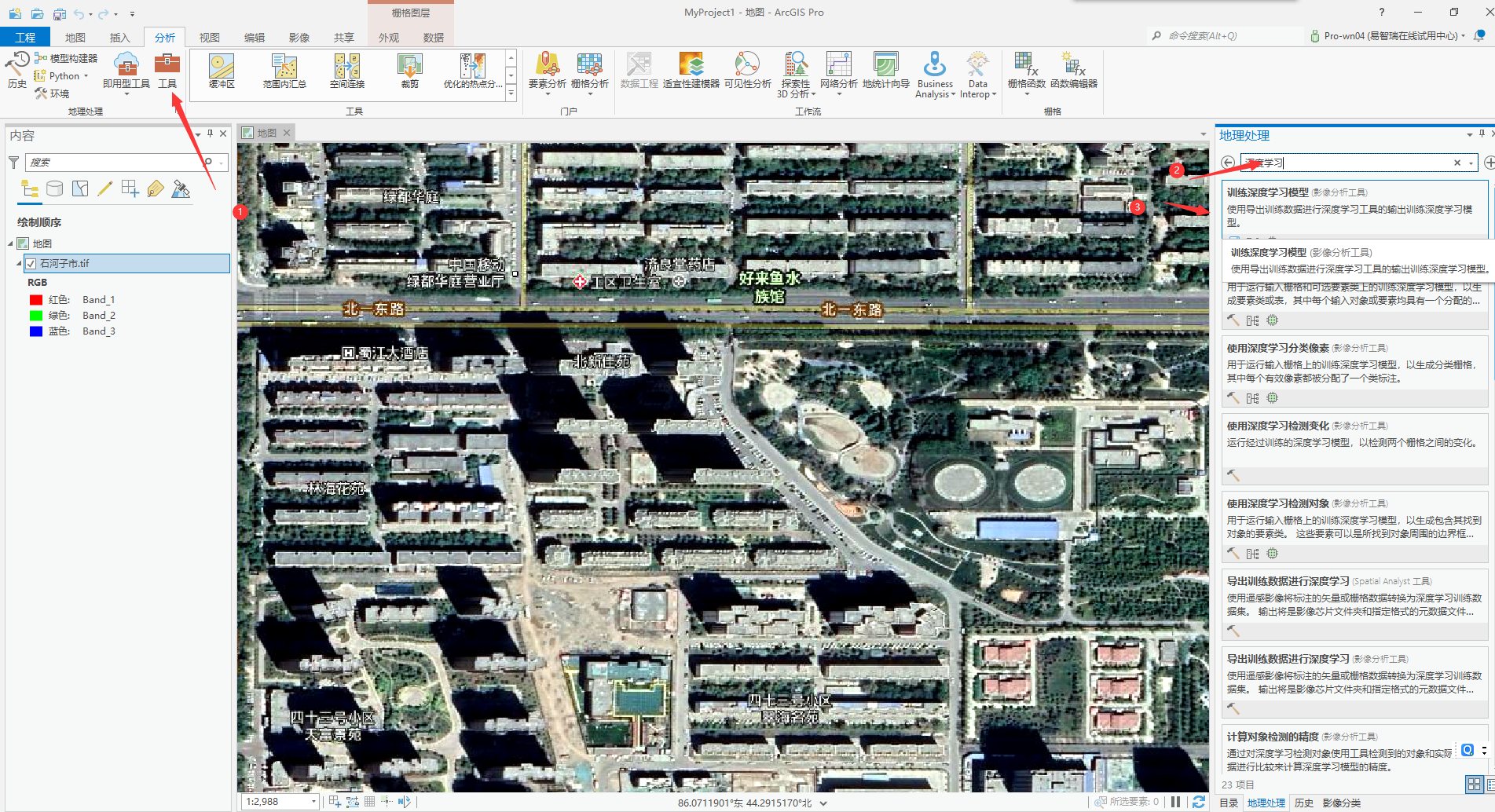Select the 缓冲区 buffer tool
Screen dimensions: 1495x812
tap(222, 71)
